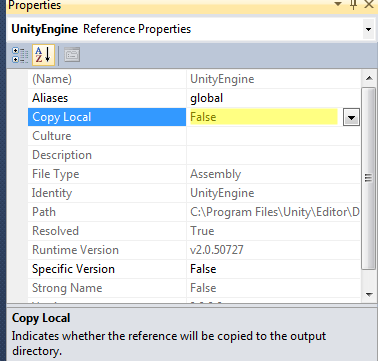378x361 pixels.
Task: Toggle auto-hide pin icon for Properties panel
Action: click(354, 4)
